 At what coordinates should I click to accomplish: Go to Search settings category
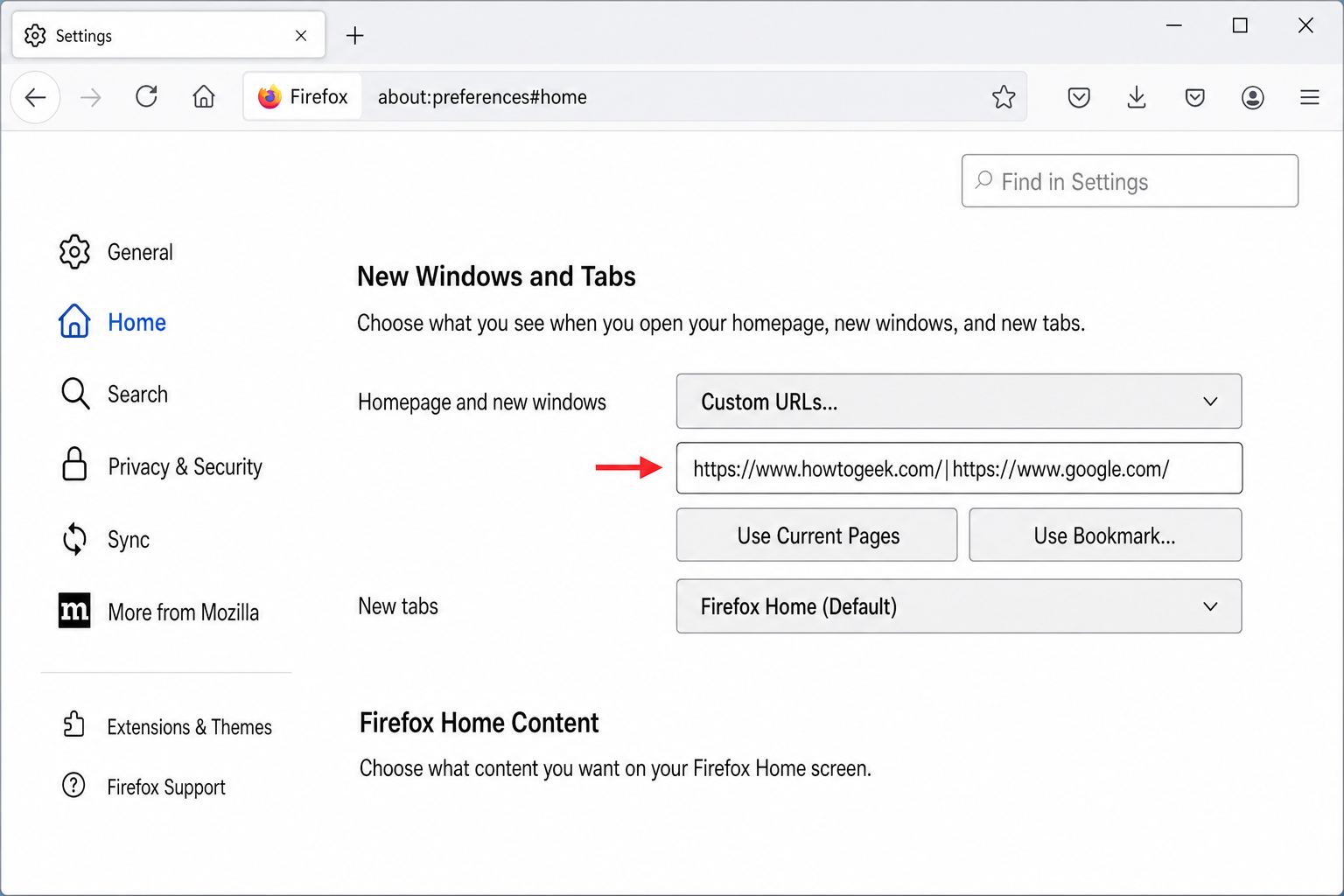[x=137, y=395]
